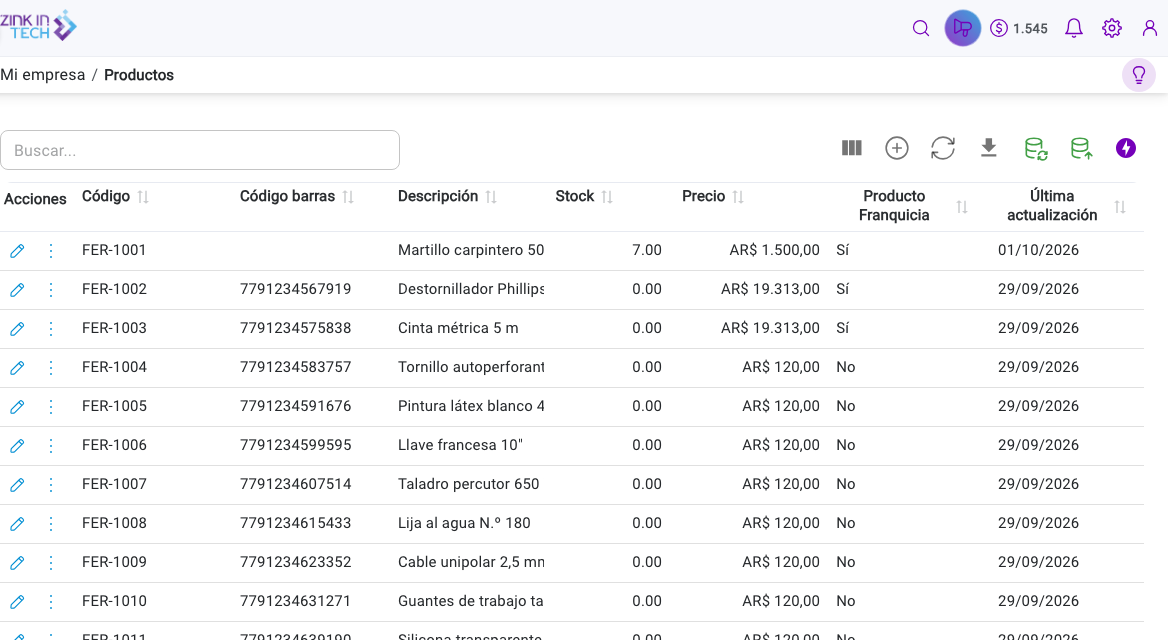Edit product FER-1006 with pencil icon

pyautogui.click(x=17, y=446)
